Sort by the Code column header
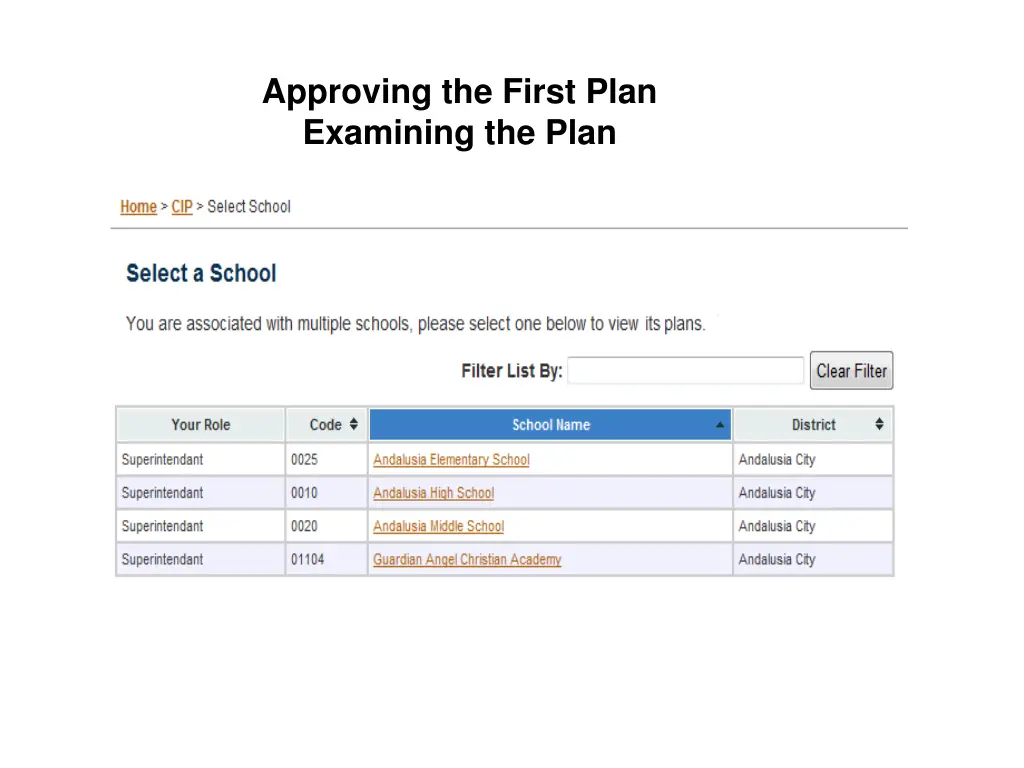1024x768 pixels. (327, 424)
